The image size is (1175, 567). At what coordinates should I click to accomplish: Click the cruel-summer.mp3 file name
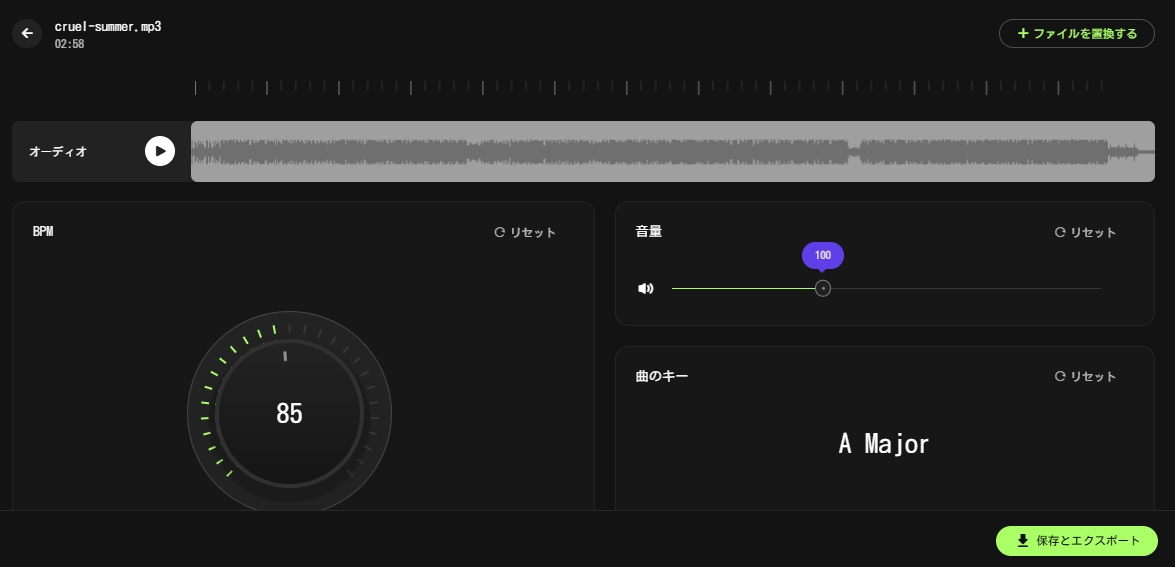click(x=108, y=26)
